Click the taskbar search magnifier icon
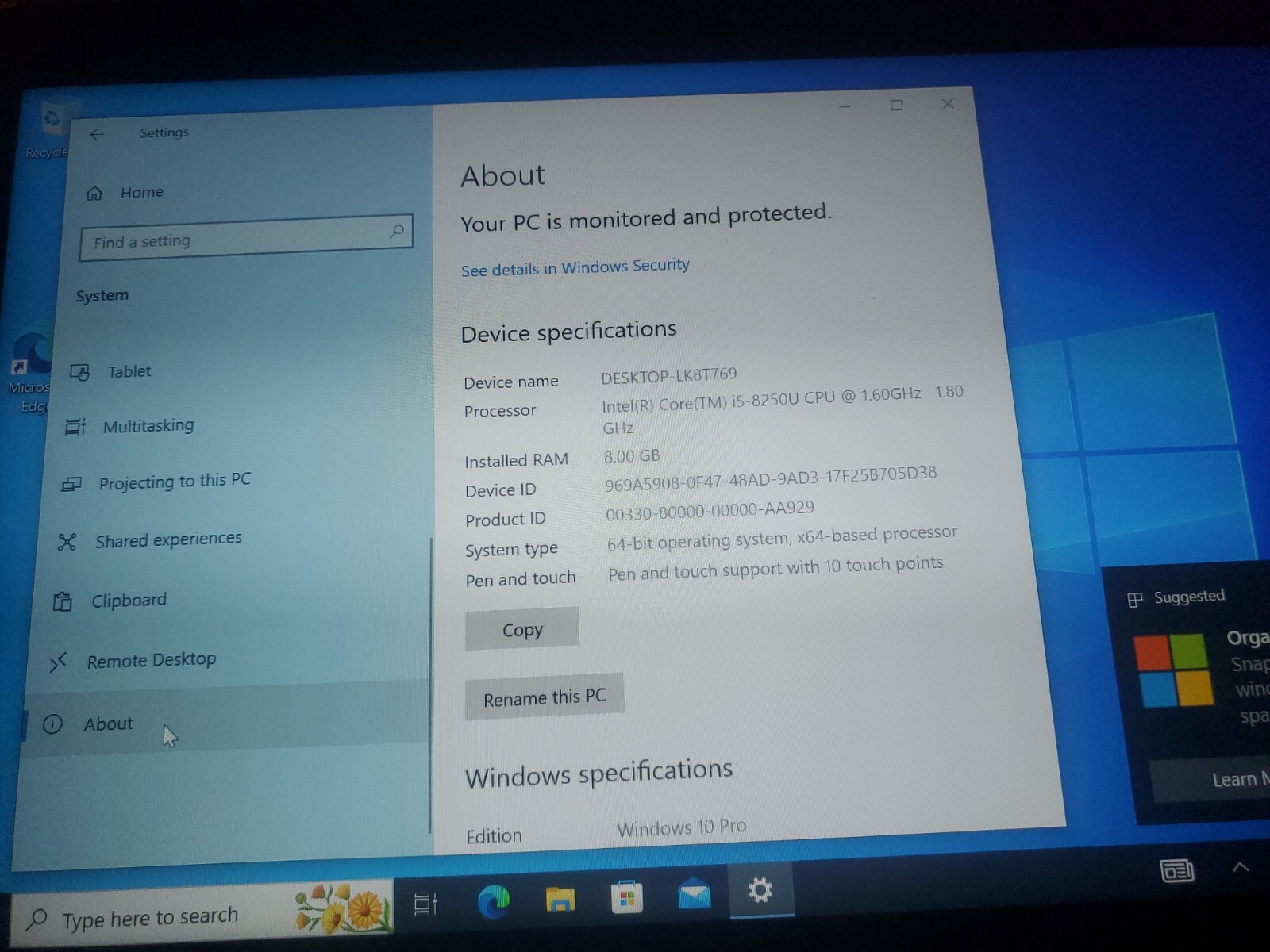The width and height of the screenshot is (1270, 952). coord(37,920)
